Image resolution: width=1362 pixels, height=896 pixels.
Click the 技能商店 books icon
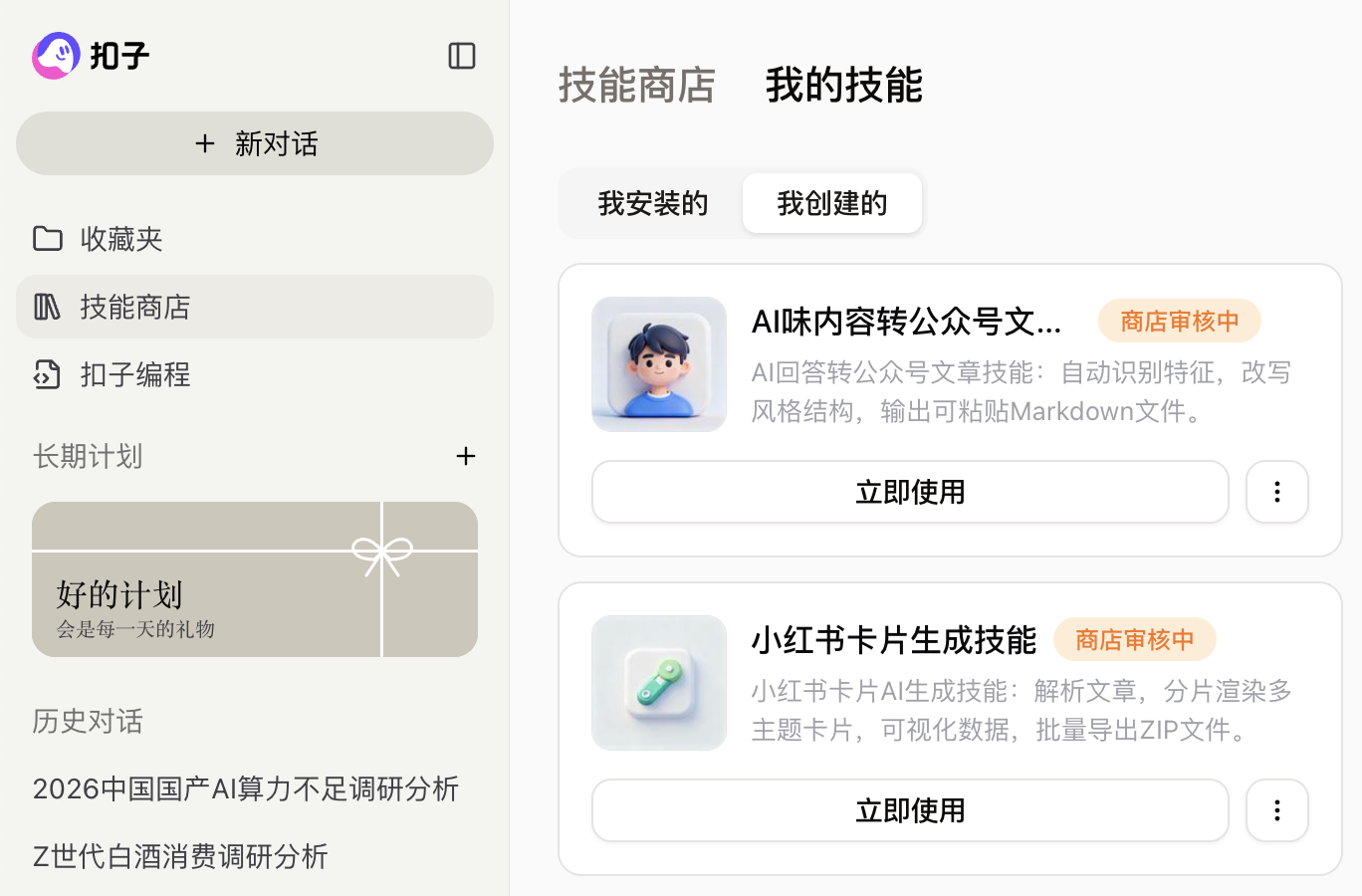pos(48,307)
